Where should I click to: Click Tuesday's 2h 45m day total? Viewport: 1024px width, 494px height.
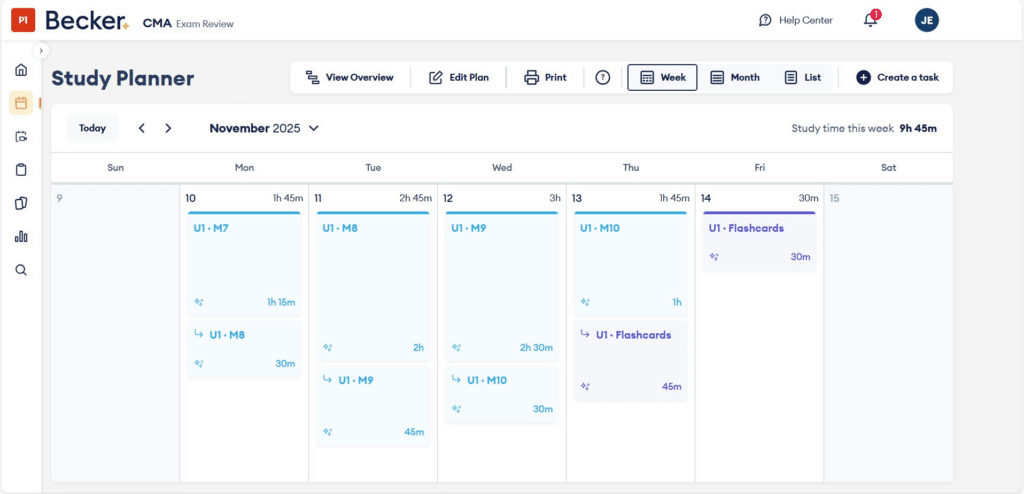[x=415, y=198]
